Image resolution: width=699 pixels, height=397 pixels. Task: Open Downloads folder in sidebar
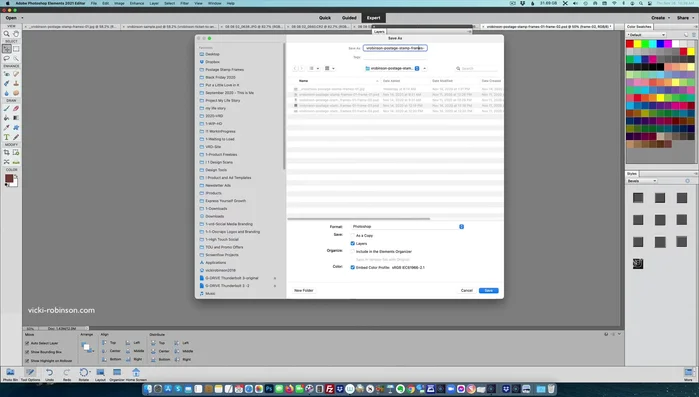(x=214, y=216)
